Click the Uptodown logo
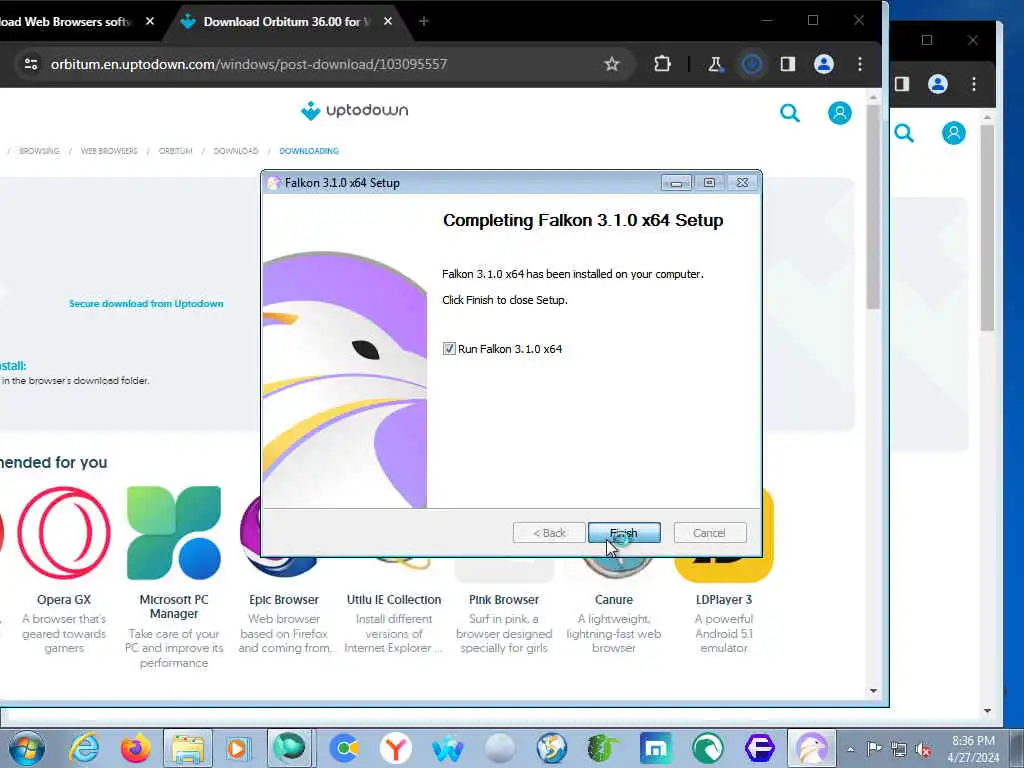Viewport: 1024px width, 768px height. (x=355, y=110)
